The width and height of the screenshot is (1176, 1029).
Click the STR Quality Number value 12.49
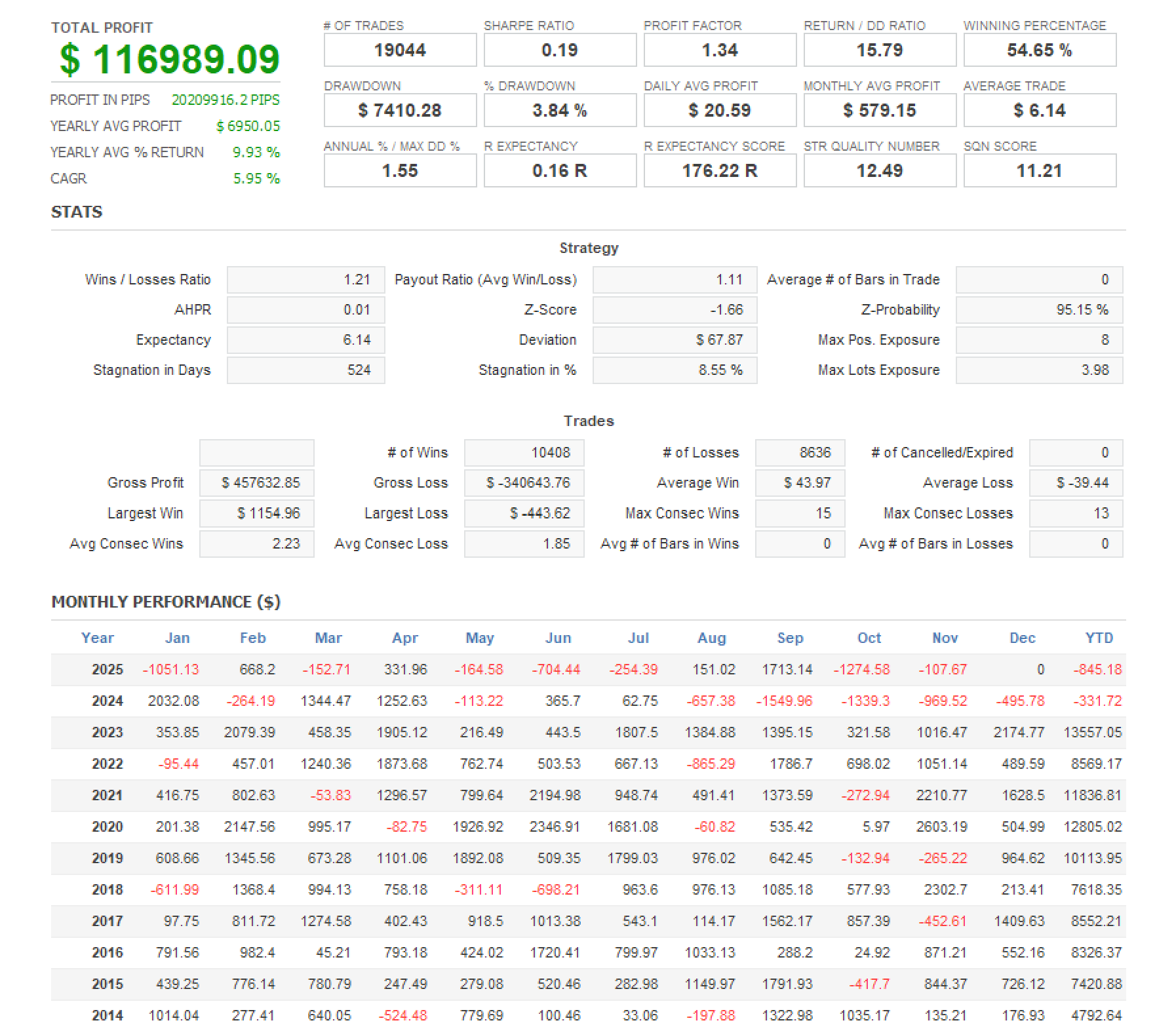[x=880, y=171]
